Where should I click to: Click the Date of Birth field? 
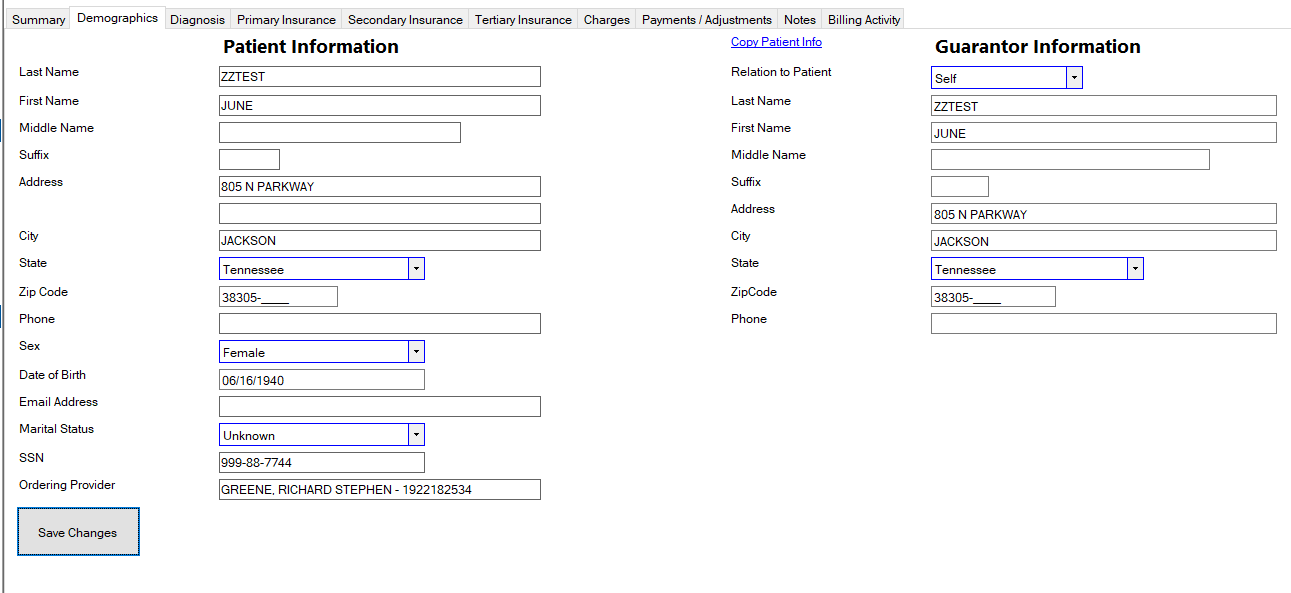point(321,380)
